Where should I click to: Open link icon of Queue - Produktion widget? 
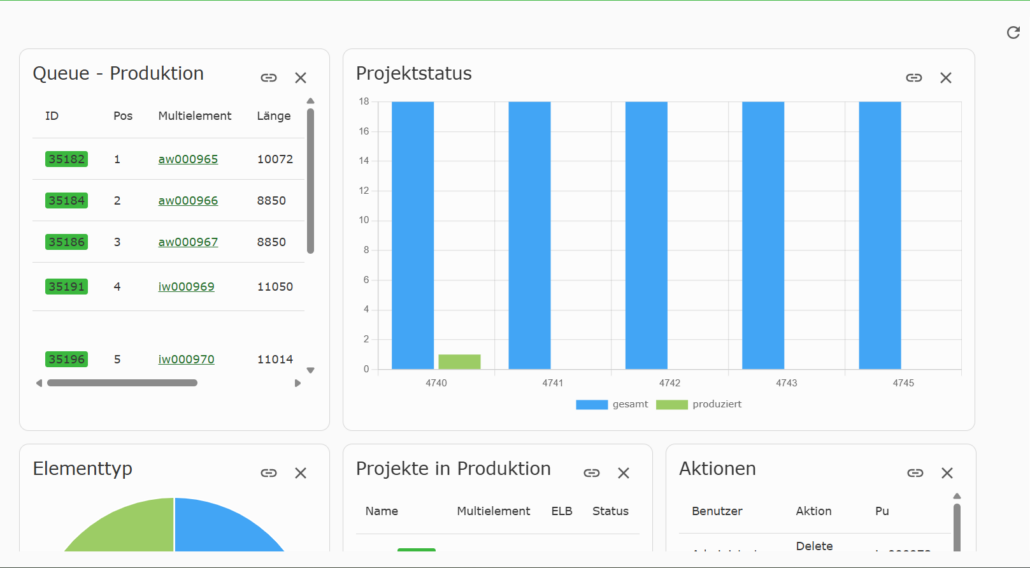coord(269,77)
